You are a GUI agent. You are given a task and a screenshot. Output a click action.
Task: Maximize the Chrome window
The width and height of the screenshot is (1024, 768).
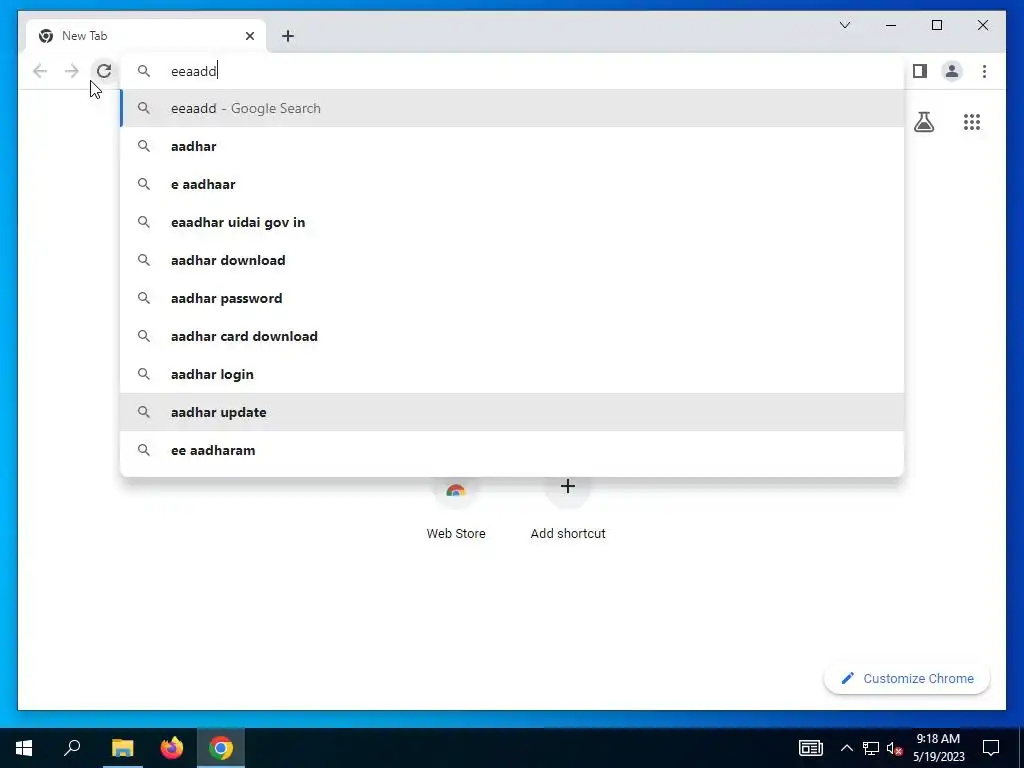tap(936, 25)
